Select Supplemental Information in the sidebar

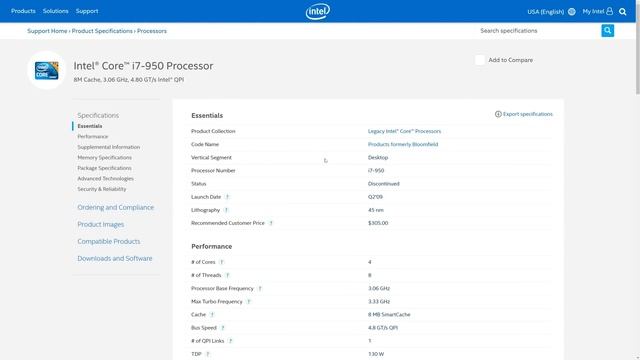coord(109,147)
